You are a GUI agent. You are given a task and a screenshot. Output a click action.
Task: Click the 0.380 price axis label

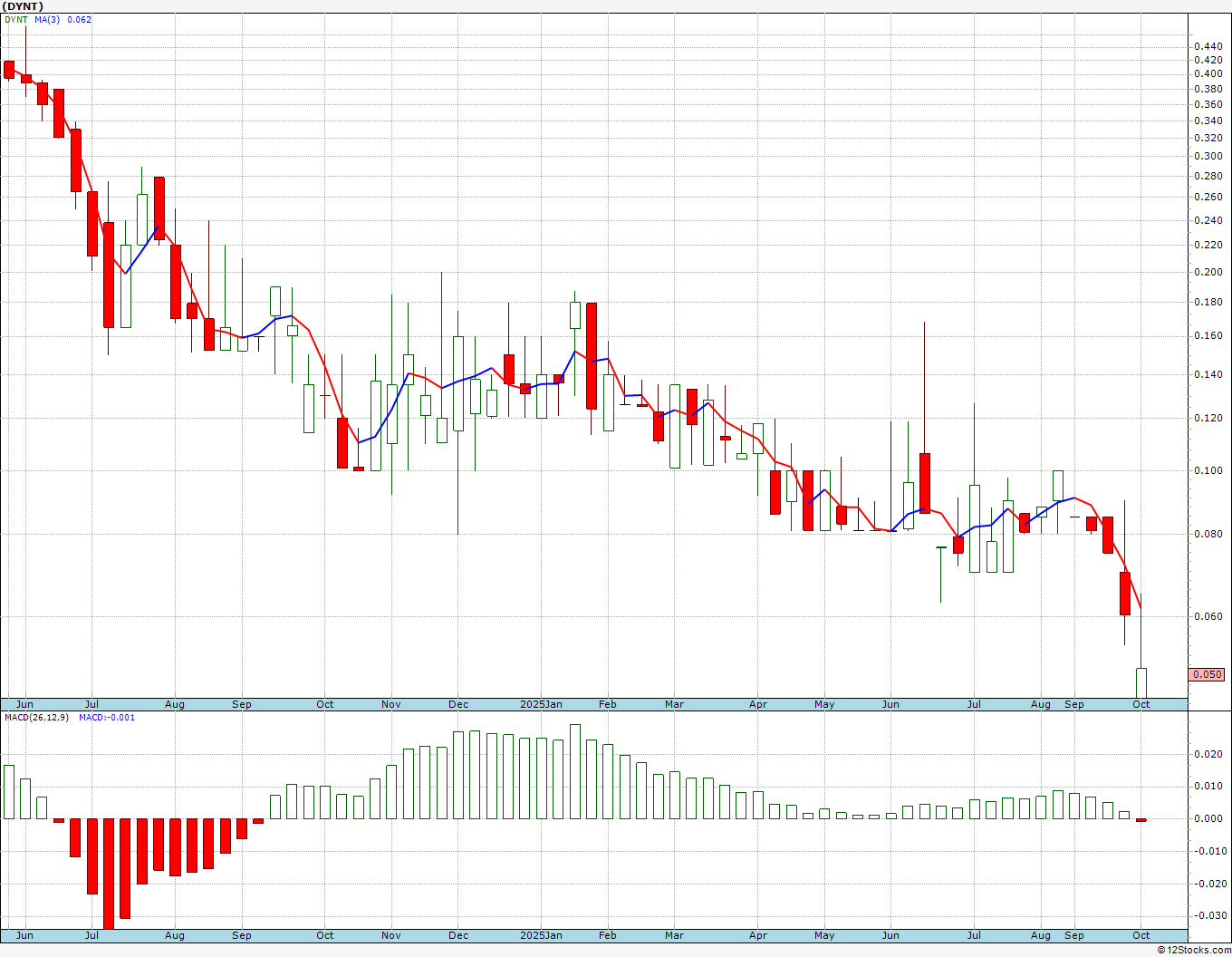[x=1208, y=89]
